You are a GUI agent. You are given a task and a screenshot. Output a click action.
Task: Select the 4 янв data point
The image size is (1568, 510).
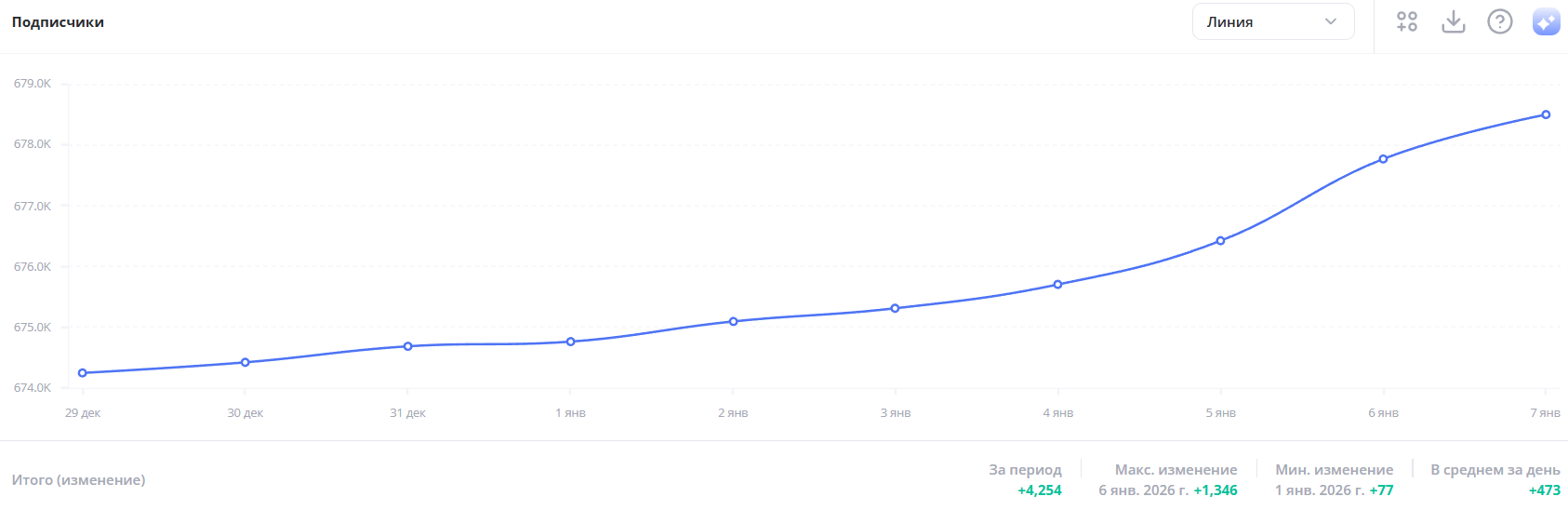pos(1058,285)
